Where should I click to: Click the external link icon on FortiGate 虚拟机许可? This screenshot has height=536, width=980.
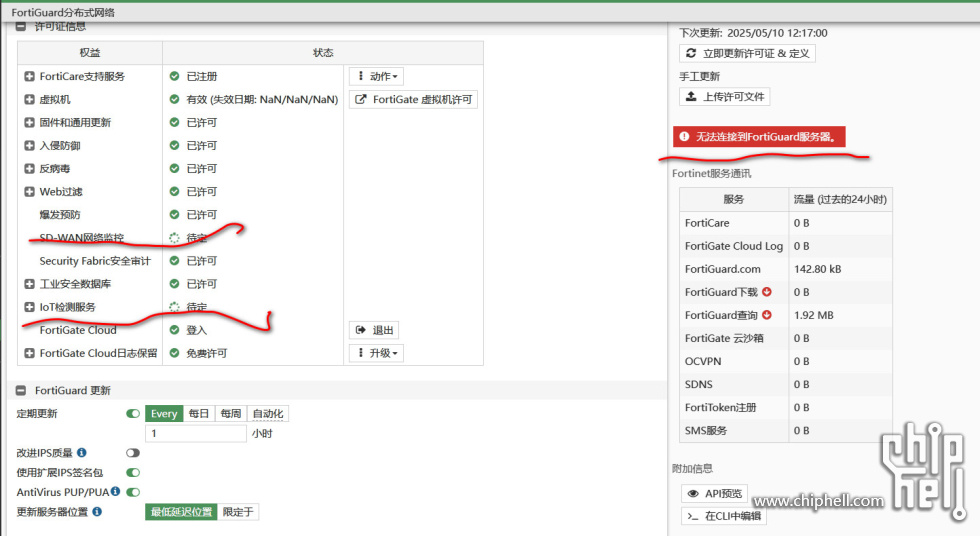point(361,99)
